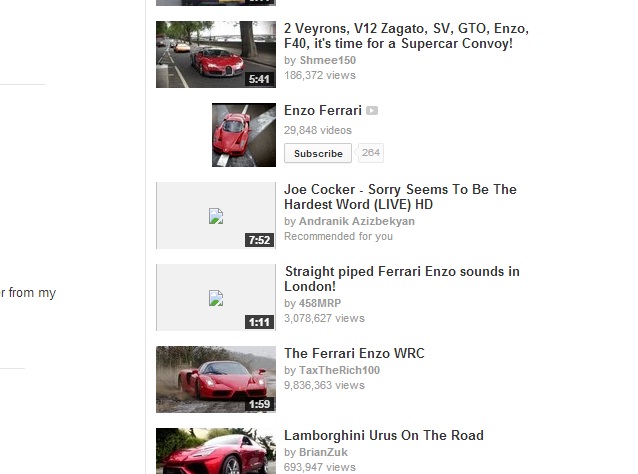The height and width of the screenshot is (474, 638).
Task: Open Lamborghini Urus On The Road title
Action: pos(384,435)
